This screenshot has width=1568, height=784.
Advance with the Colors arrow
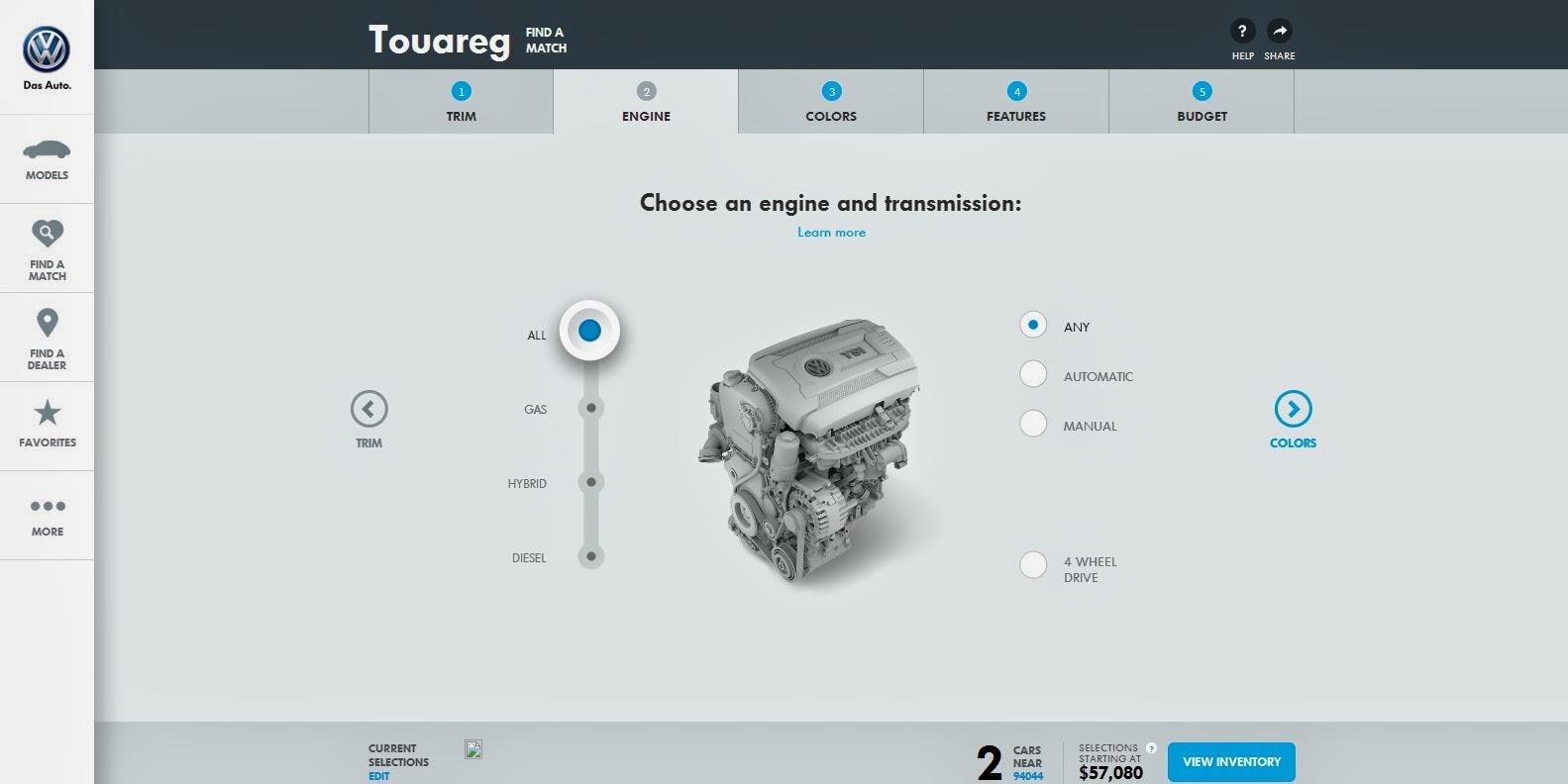tap(1293, 409)
